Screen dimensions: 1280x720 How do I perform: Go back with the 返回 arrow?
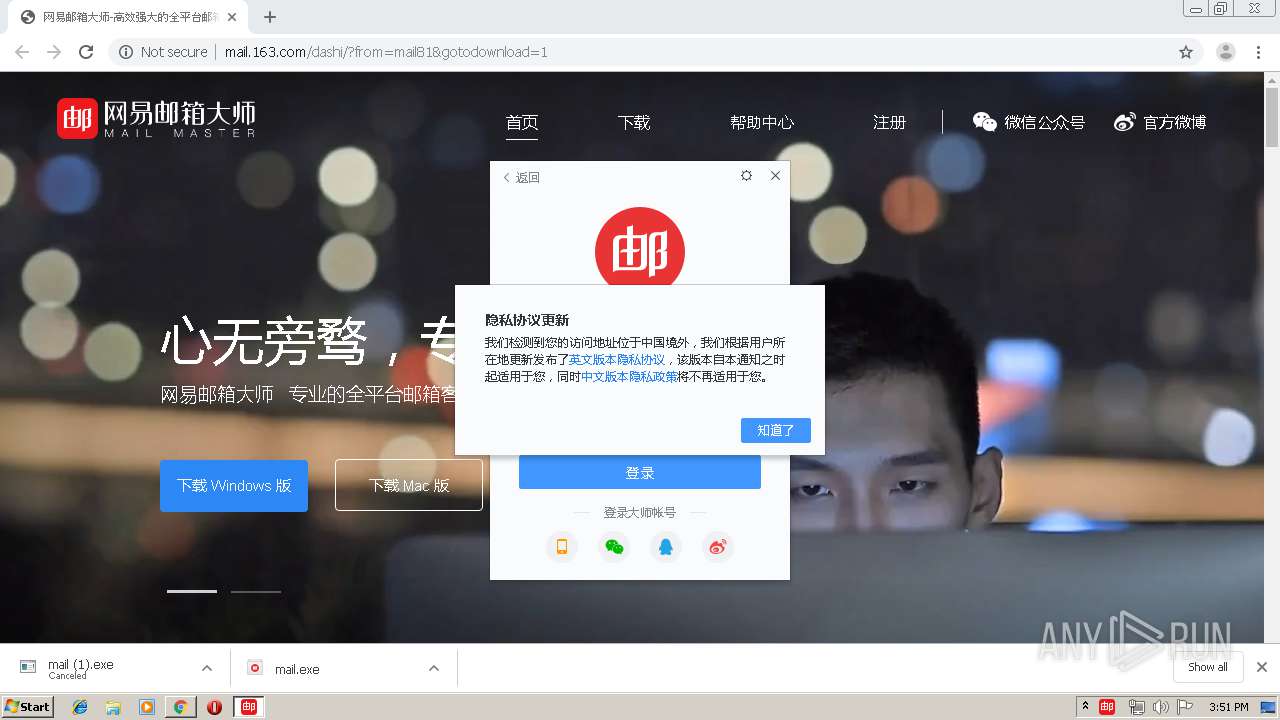click(521, 177)
